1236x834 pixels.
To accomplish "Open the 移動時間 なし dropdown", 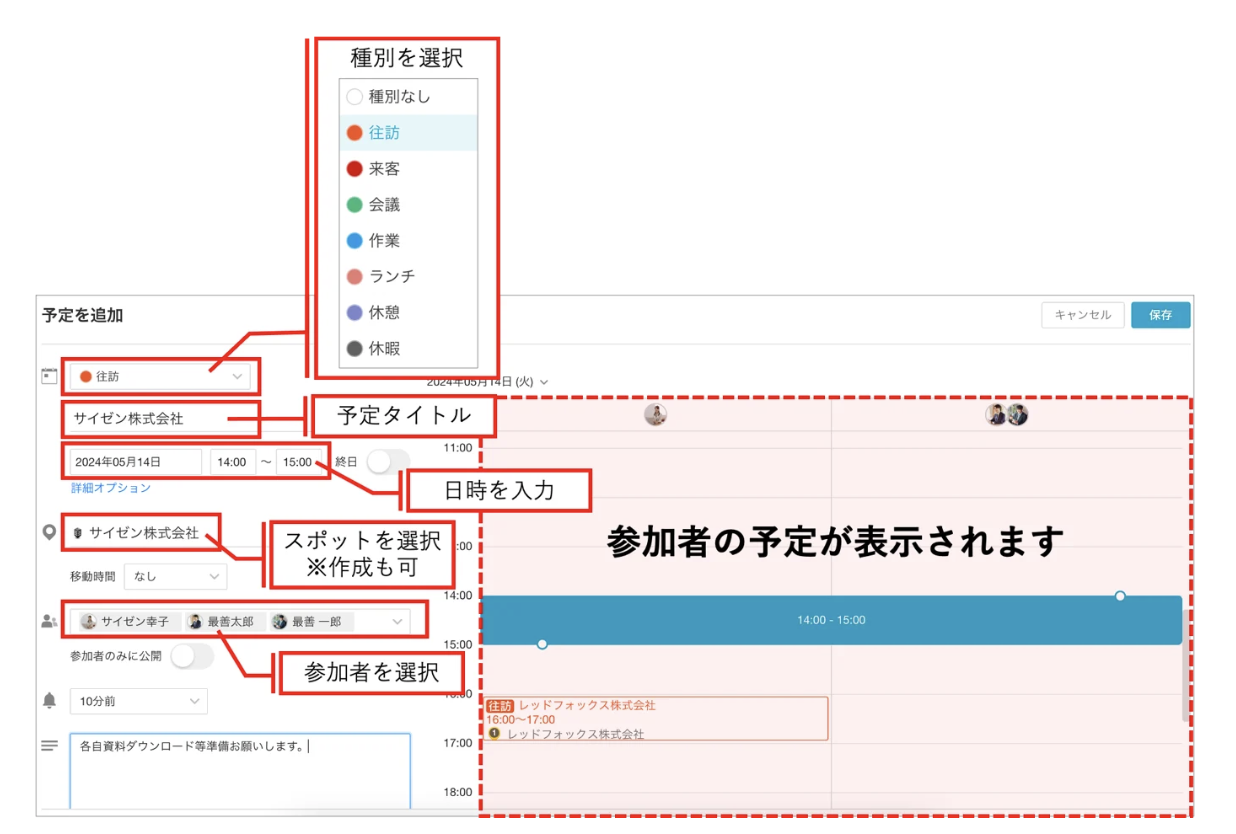I will (x=176, y=577).
